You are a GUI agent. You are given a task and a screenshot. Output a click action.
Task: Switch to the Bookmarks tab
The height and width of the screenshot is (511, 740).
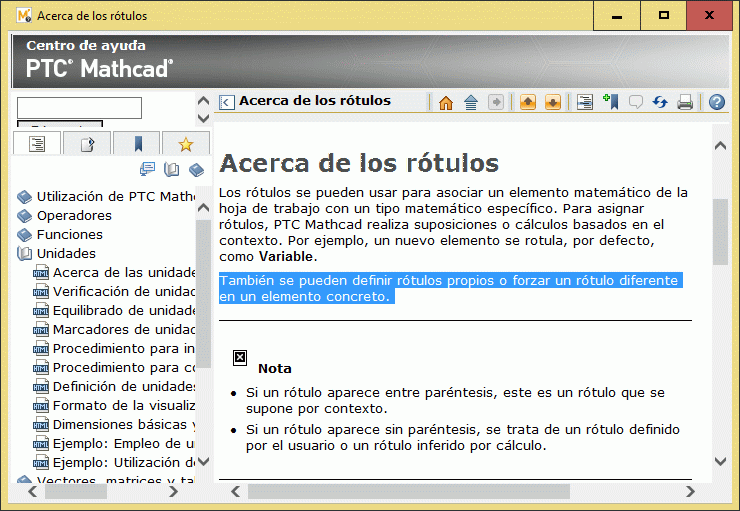point(138,143)
